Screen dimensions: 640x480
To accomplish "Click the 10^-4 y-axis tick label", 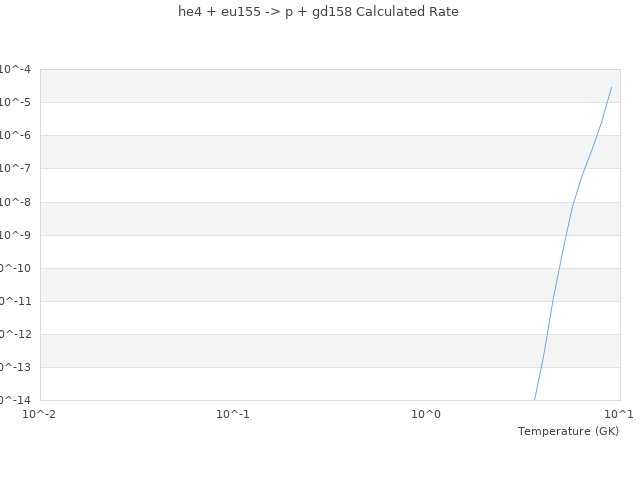I will pos(15,69).
